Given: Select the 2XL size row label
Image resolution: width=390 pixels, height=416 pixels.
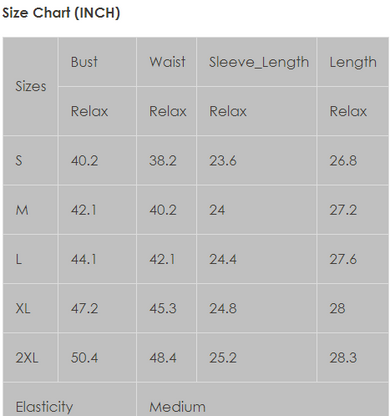Looking at the screenshot, I should [27, 358].
